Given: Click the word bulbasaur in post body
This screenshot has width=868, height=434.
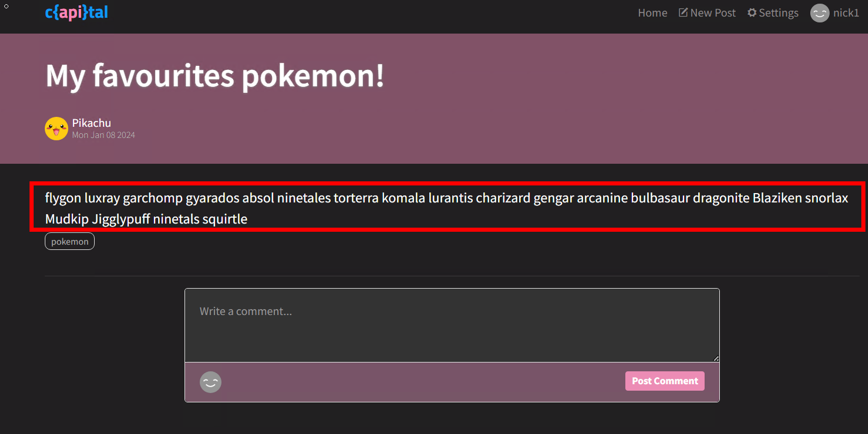Looking at the screenshot, I should click(x=660, y=198).
